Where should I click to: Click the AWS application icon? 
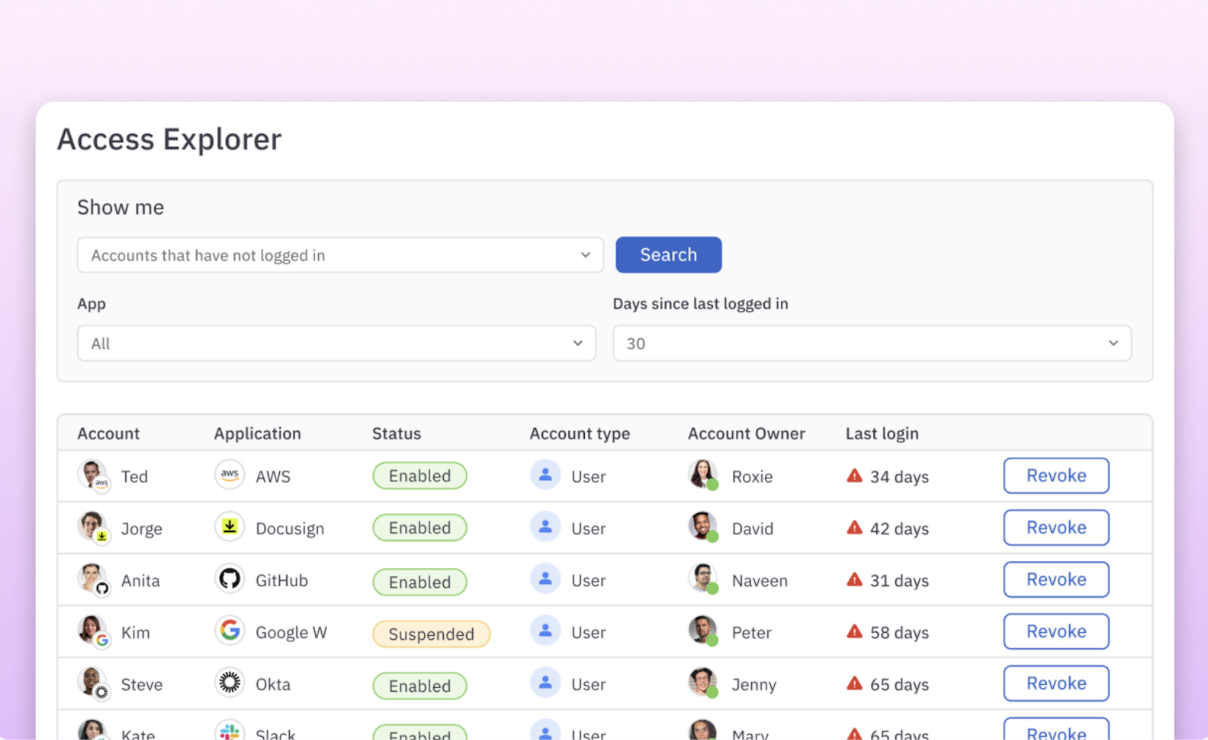coord(229,474)
